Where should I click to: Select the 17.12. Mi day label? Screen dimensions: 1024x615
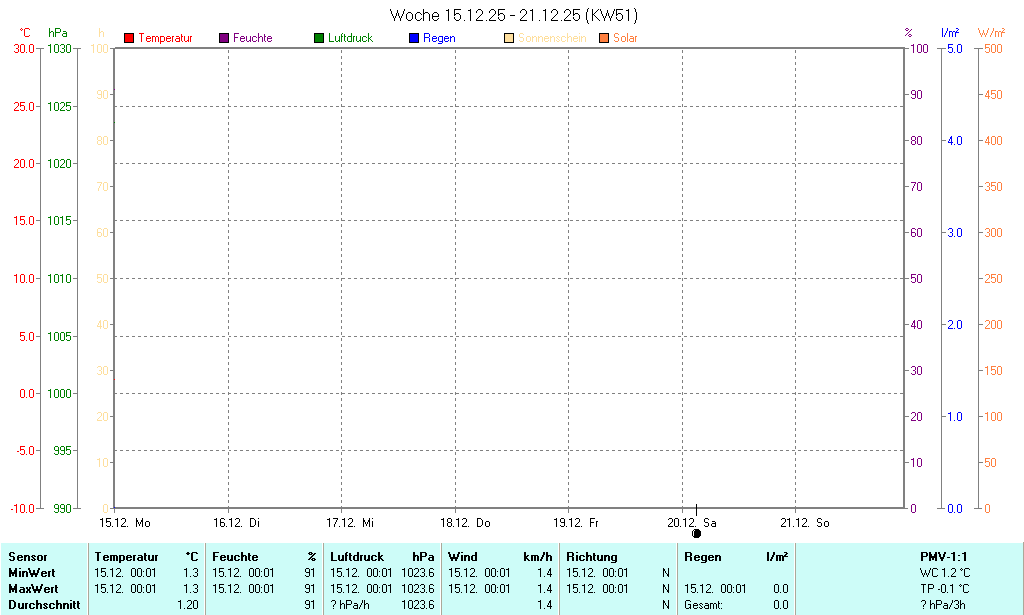pyautogui.click(x=351, y=523)
